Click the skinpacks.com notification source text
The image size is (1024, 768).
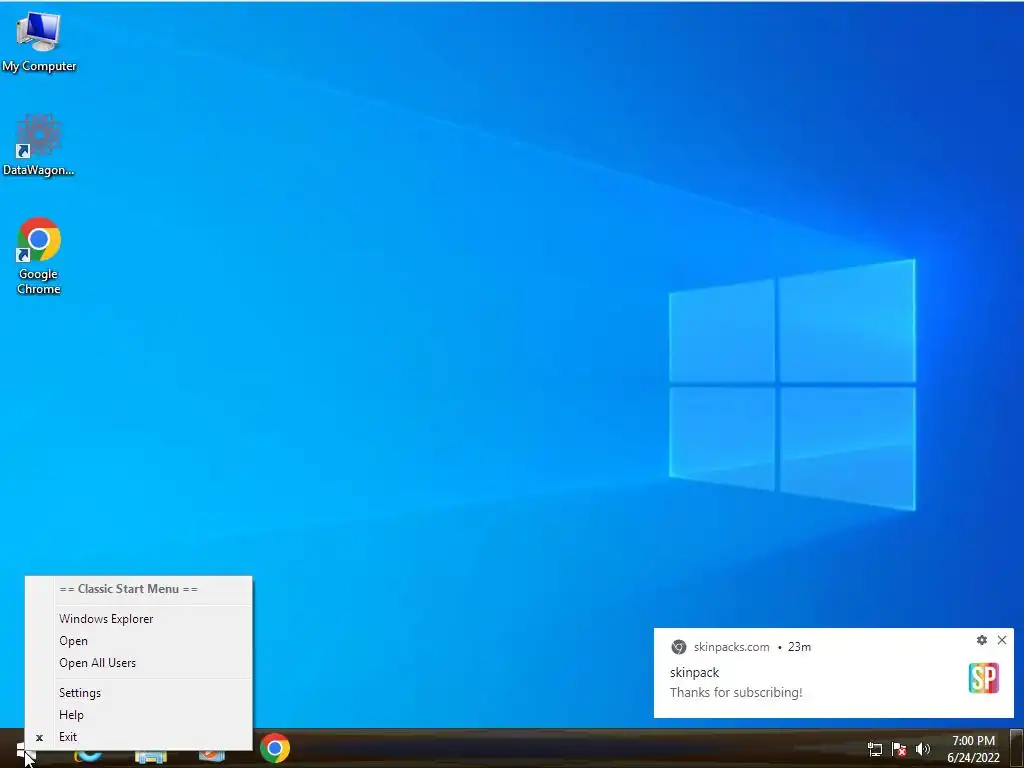[731, 647]
